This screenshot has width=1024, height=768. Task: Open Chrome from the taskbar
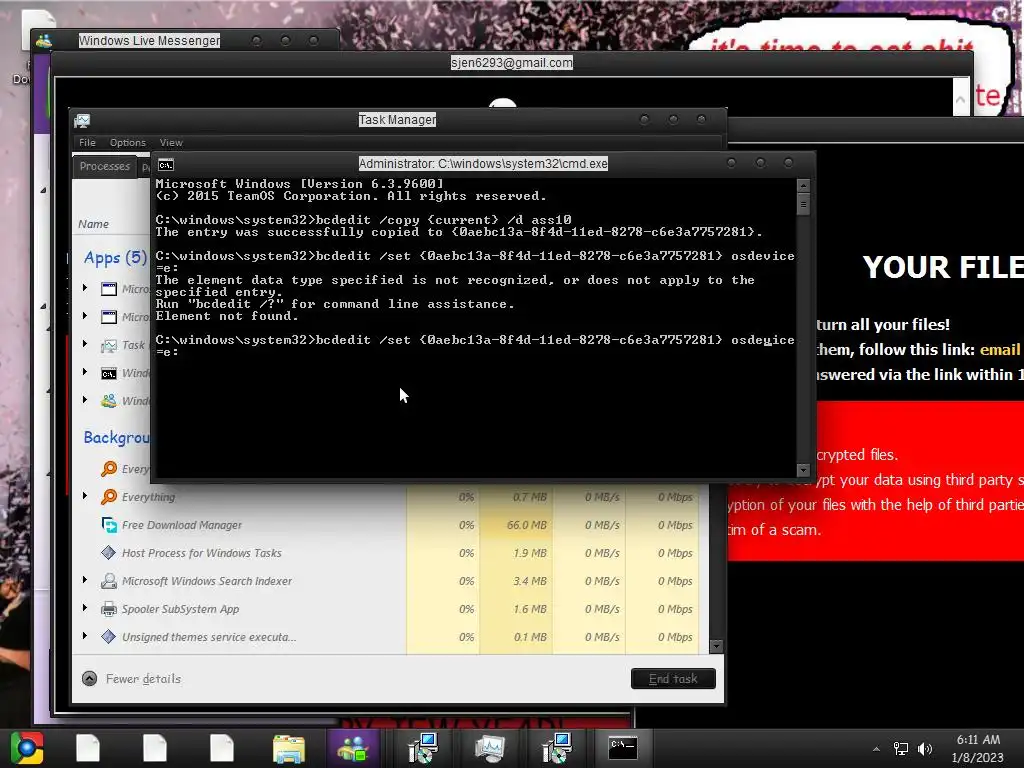[27, 748]
